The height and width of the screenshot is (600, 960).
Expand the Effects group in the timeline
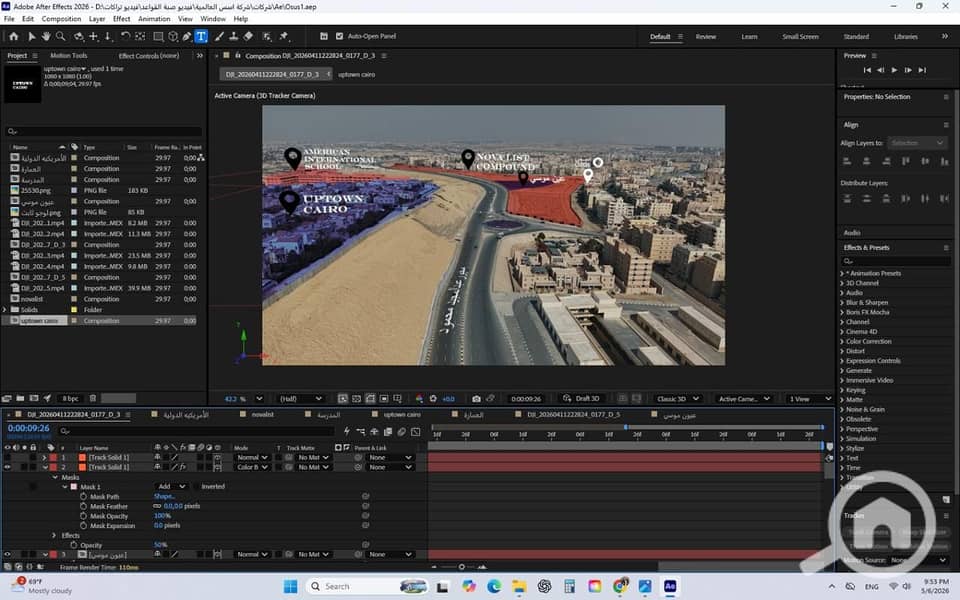pos(54,536)
